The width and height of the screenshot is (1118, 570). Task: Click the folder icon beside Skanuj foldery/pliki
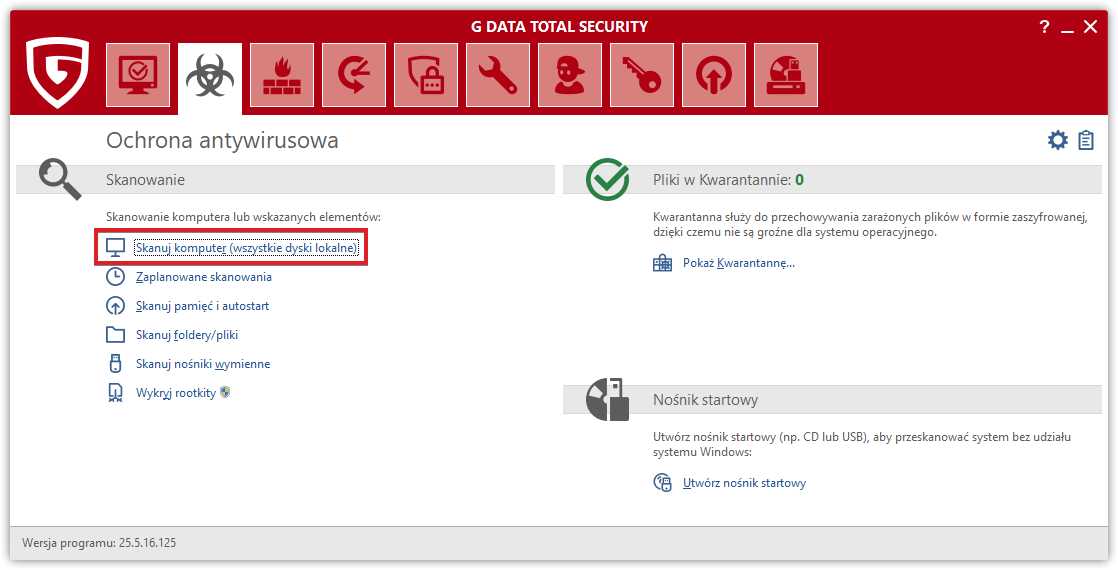coord(115,335)
